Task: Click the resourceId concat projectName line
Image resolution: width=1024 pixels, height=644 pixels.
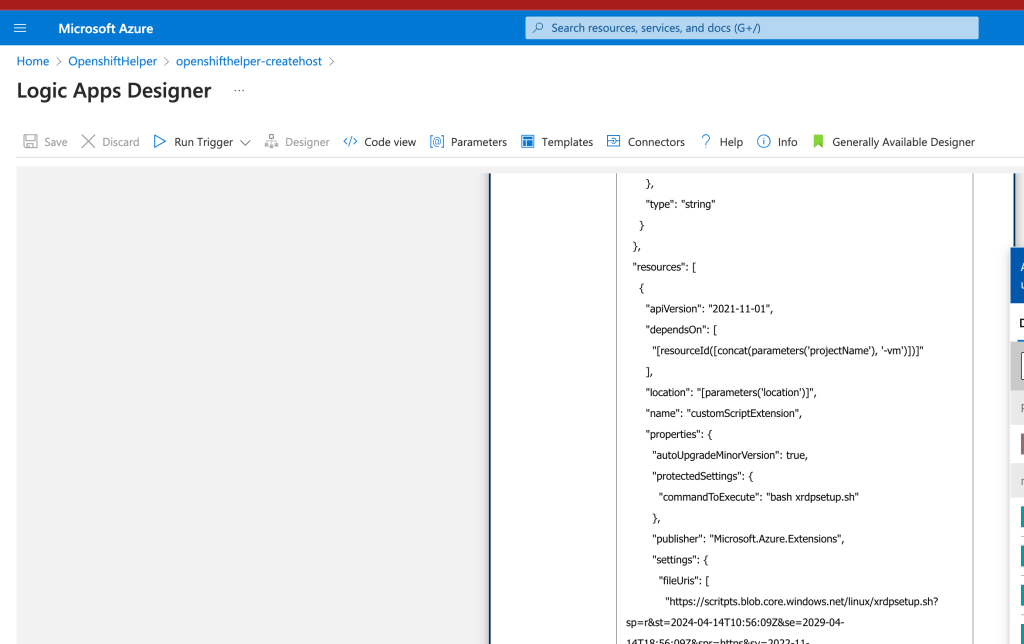Action: pyautogui.click(x=788, y=351)
